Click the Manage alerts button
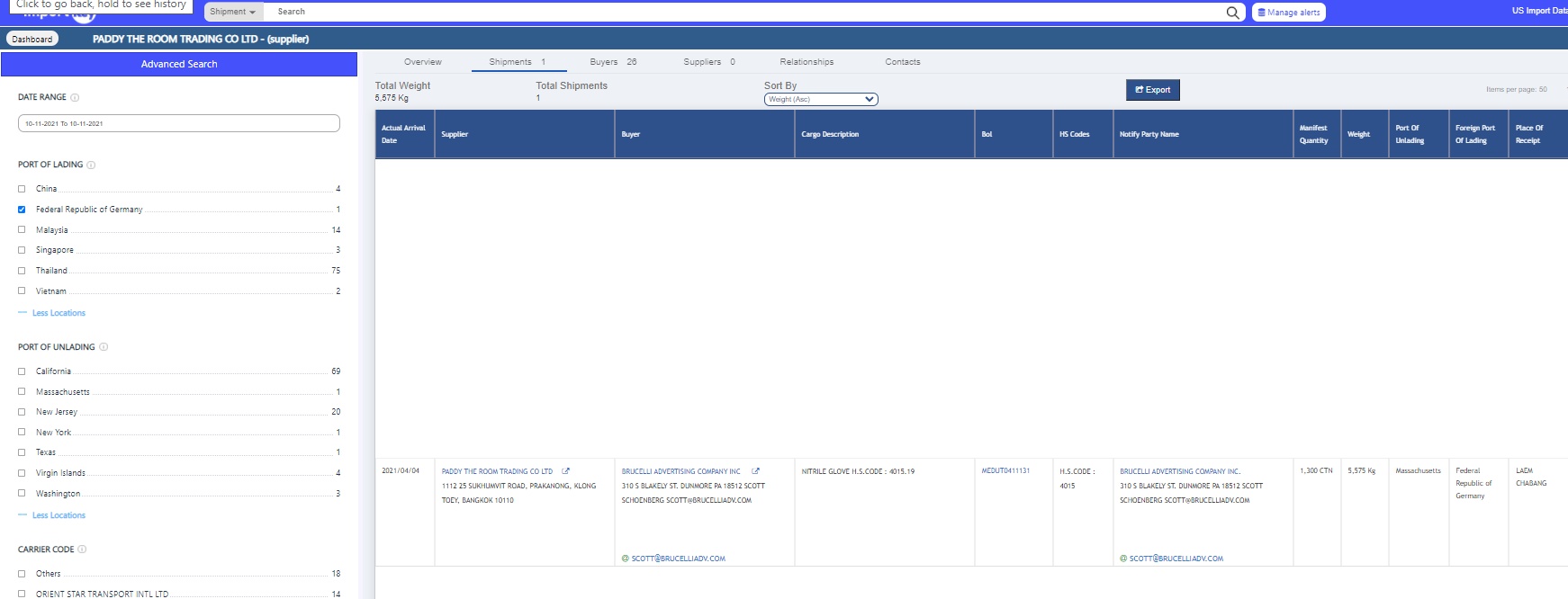Screen dimensions: 1568x599 pos(1288,13)
